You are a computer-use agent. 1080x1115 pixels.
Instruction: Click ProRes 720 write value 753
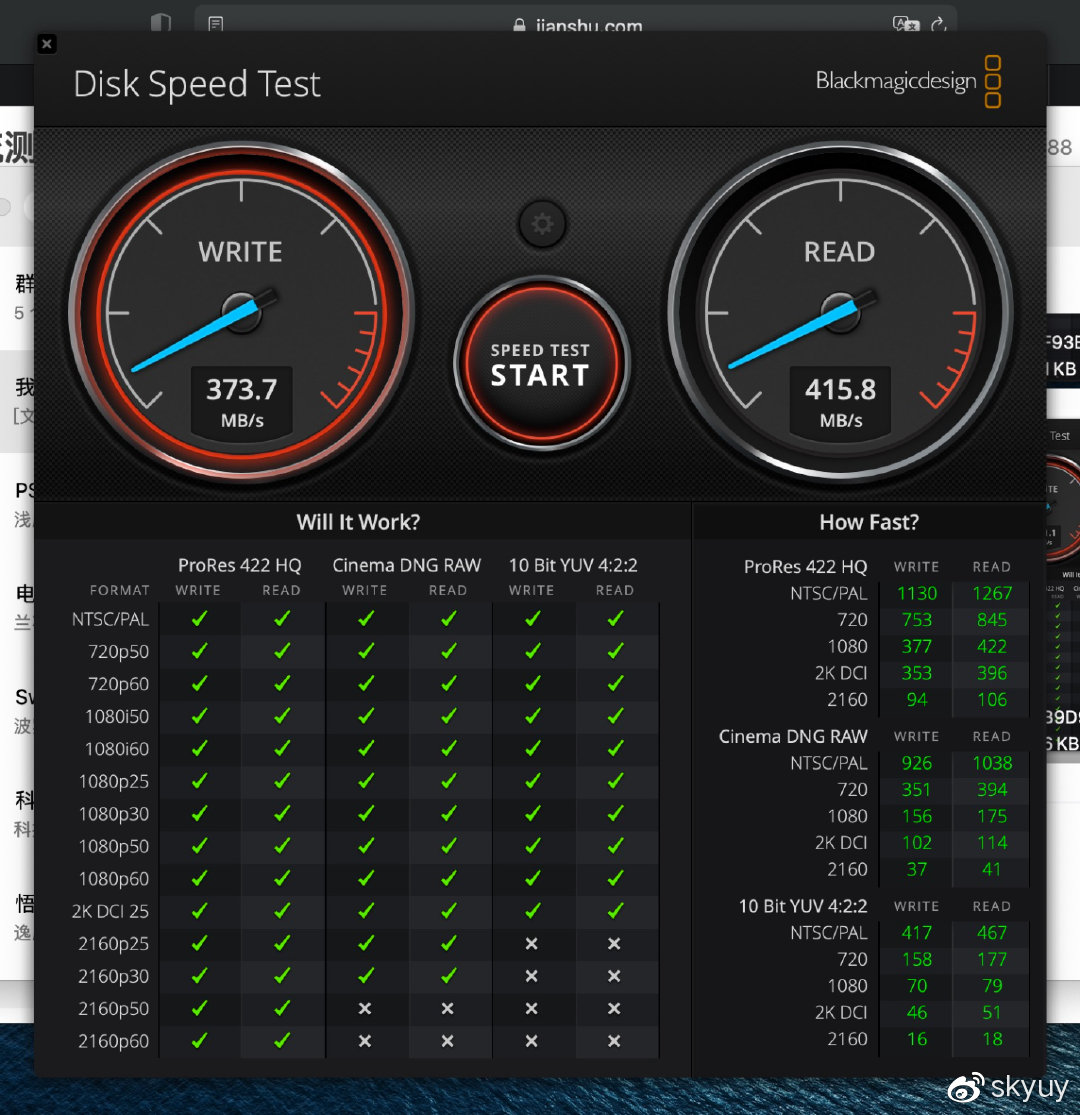(917, 620)
